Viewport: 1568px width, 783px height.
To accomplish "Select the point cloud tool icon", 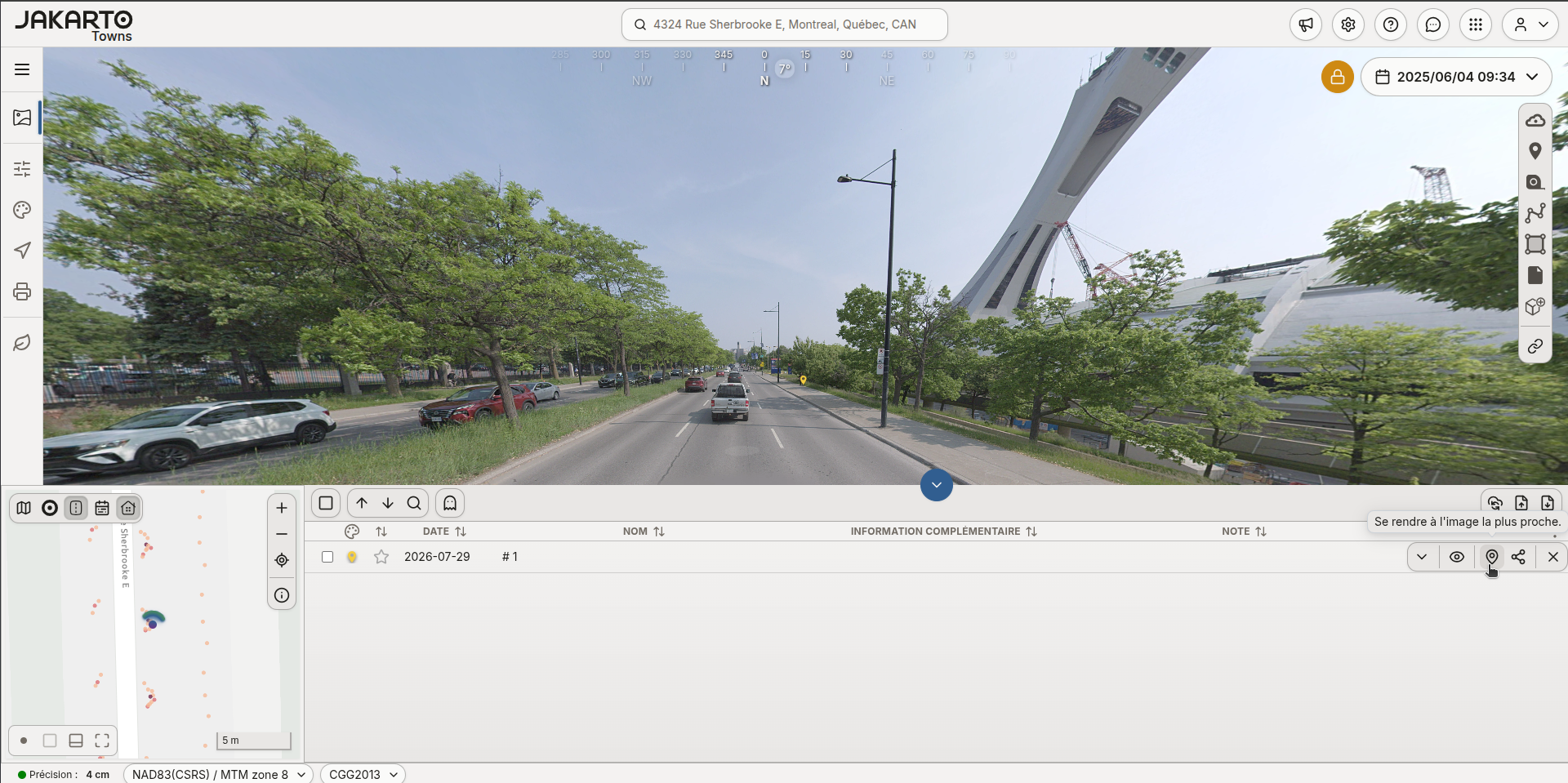I will (1535, 120).
